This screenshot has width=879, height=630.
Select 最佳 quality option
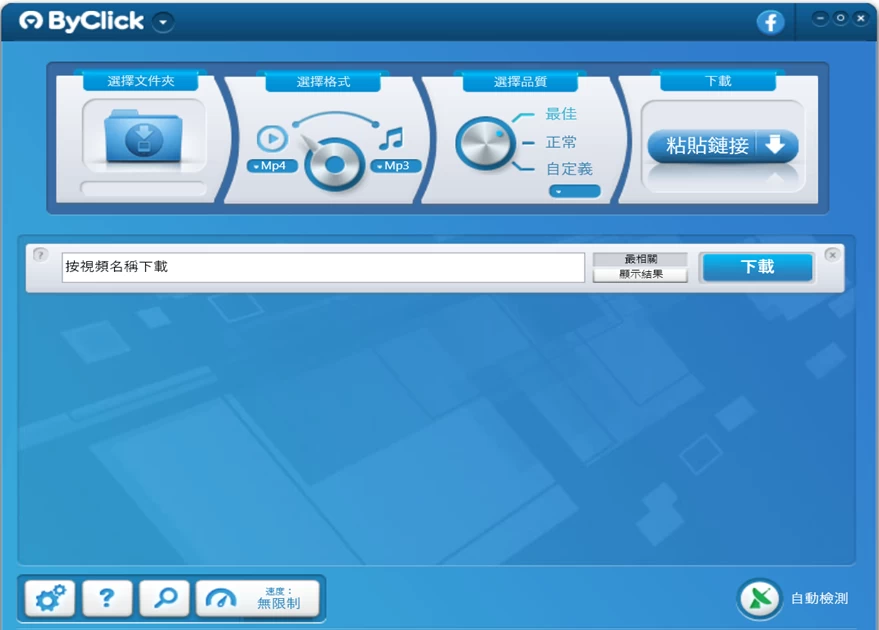[561, 114]
